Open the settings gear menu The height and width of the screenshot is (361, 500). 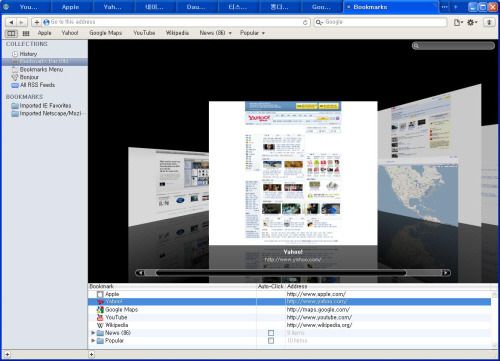tap(472, 22)
